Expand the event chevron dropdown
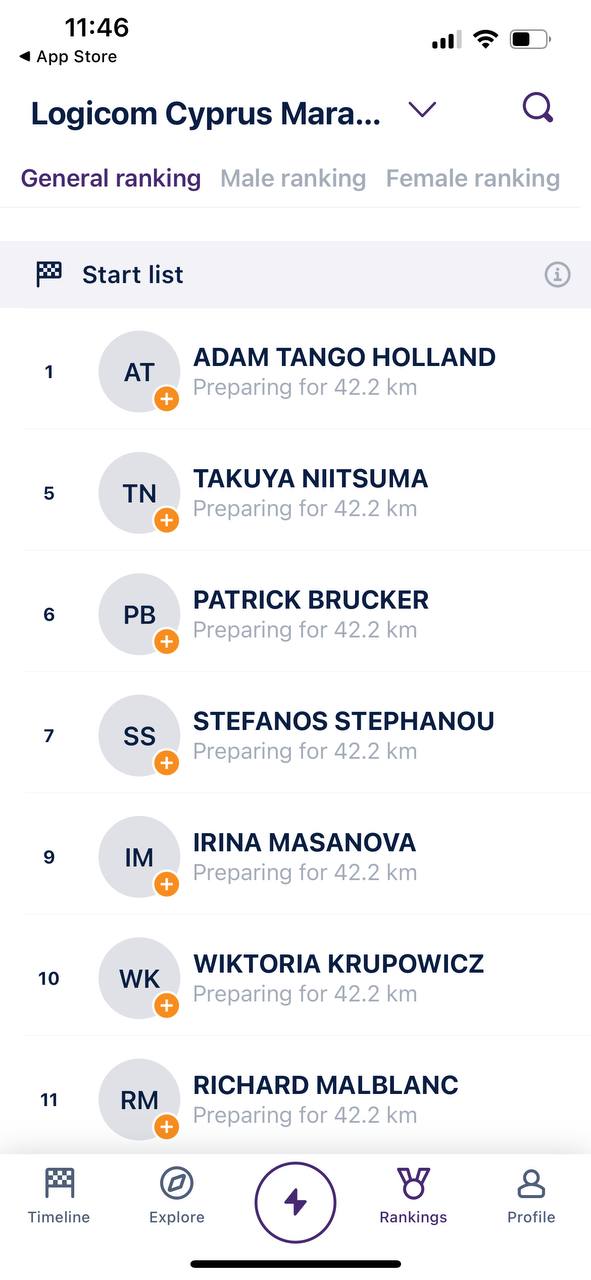Screen dimensions: 591x1280 click(x=423, y=110)
